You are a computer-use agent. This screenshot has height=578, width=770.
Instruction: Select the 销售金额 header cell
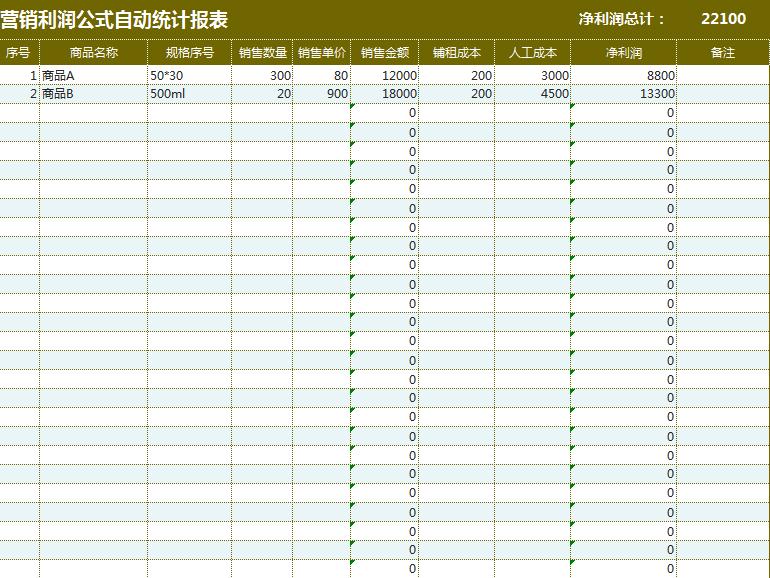click(385, 53)
